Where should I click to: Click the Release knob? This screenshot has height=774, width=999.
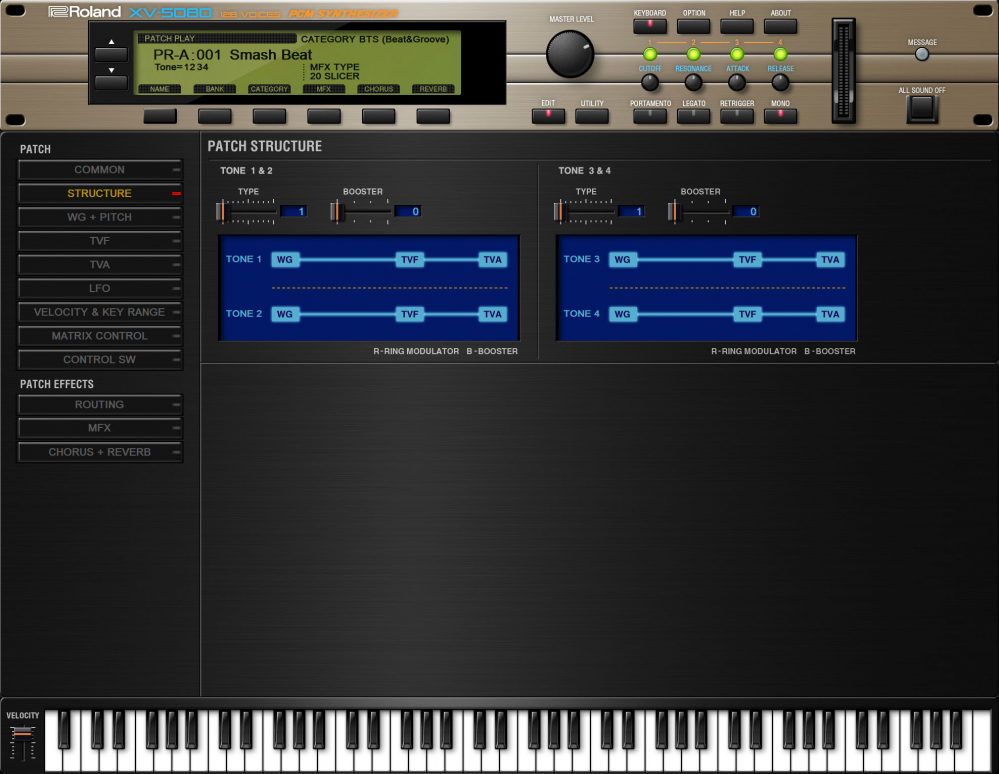pos(780,82)
